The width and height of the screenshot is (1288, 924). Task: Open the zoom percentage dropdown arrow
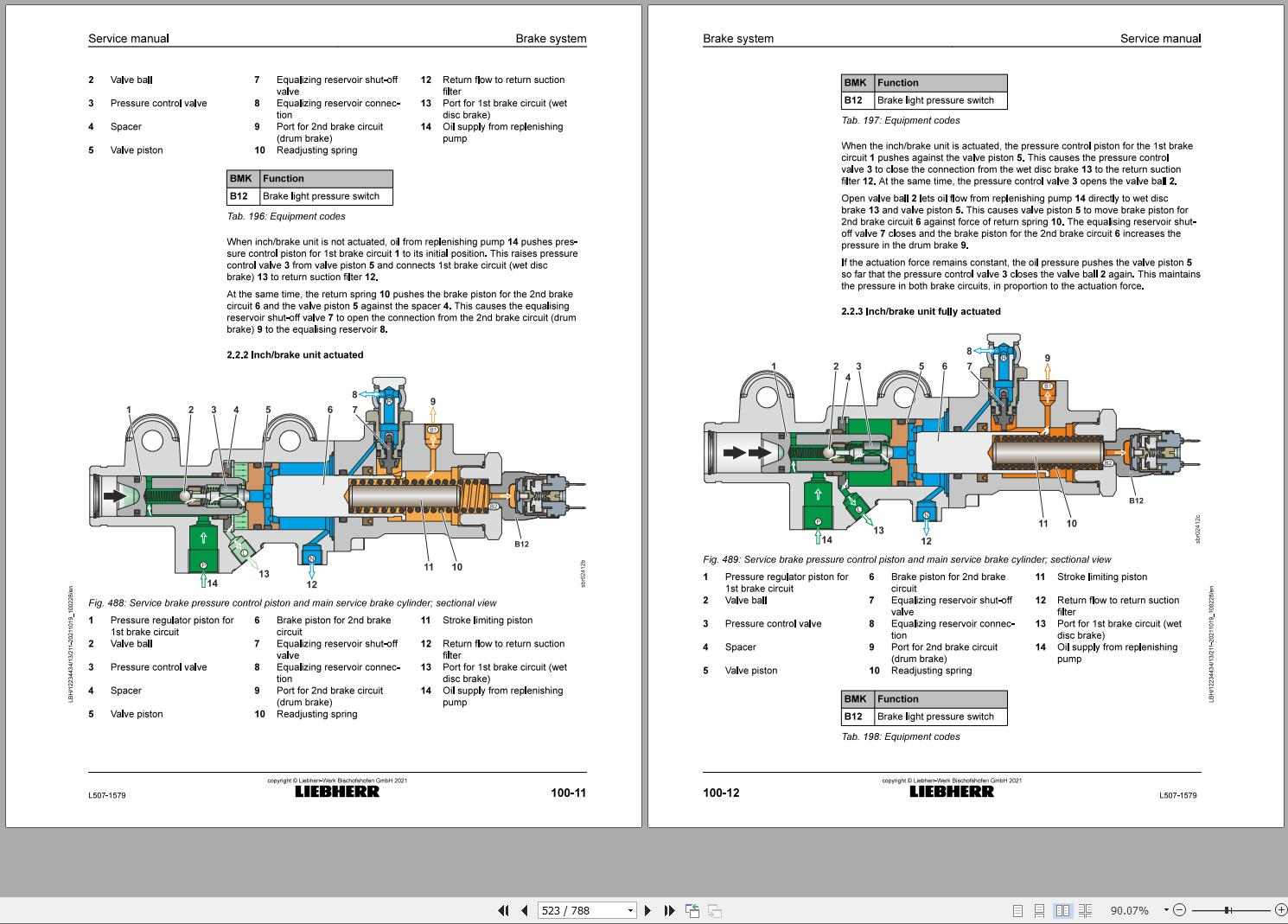(x=1165, y=910)
